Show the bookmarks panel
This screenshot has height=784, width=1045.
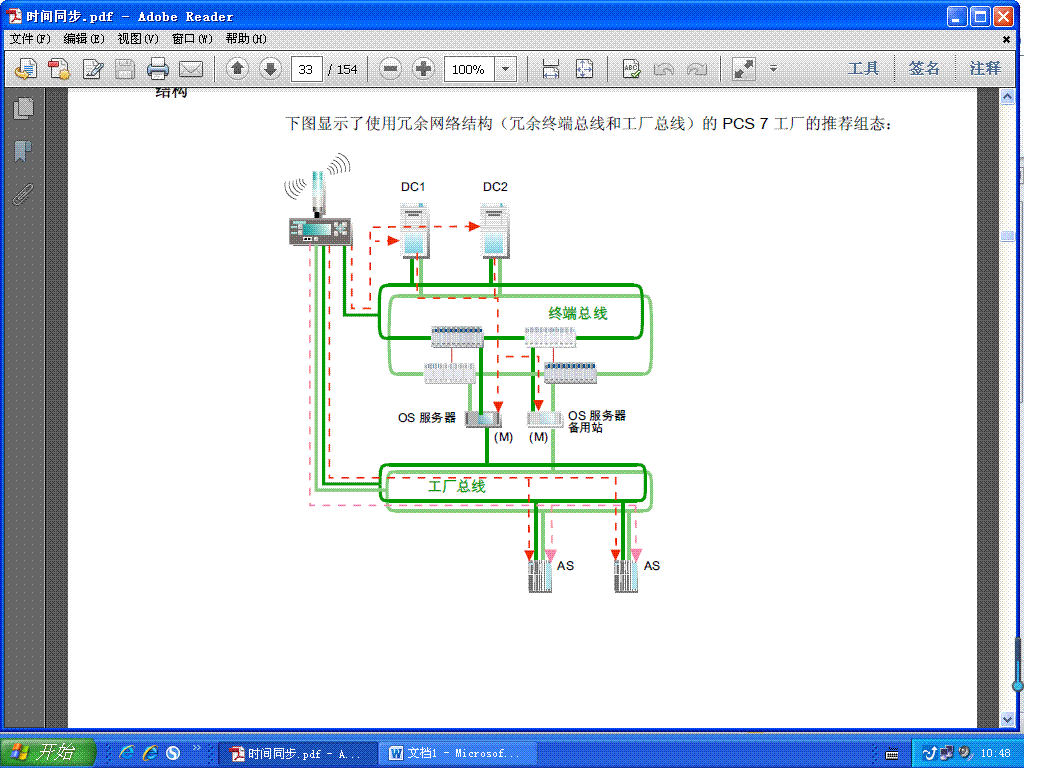click(23, 151)
